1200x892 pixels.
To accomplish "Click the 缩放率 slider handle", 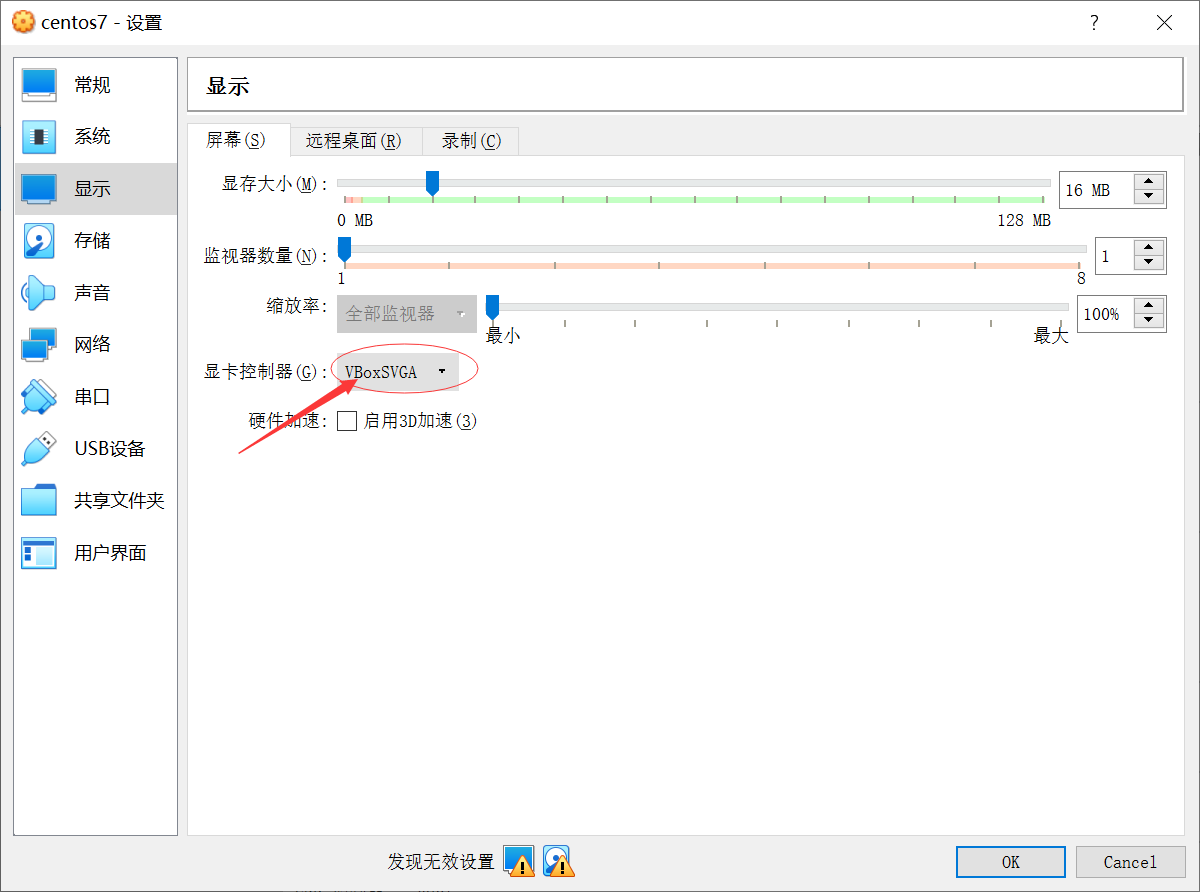I will coord(492,307).
